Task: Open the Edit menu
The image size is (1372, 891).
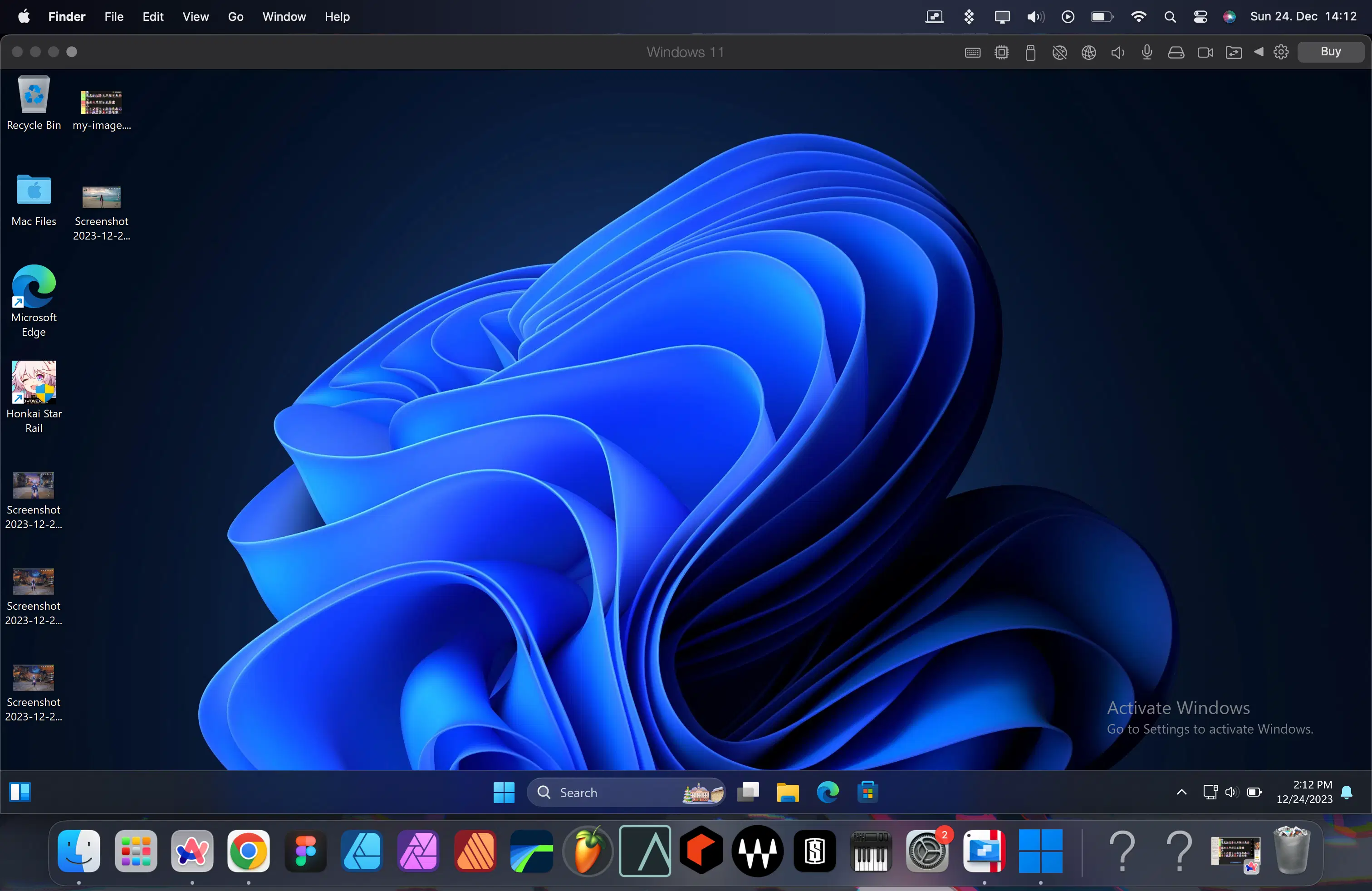Action: click(153, 17)
